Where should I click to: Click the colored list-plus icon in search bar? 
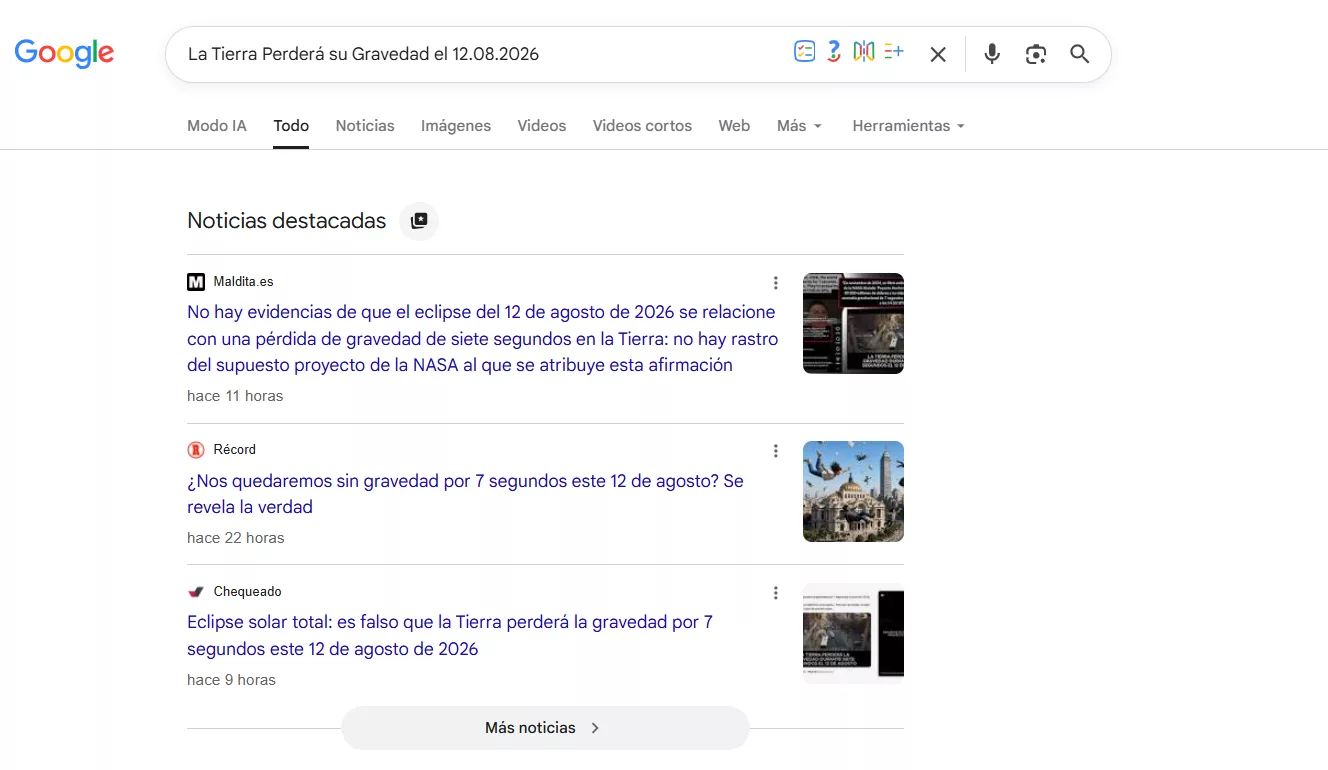click(893, 52)
